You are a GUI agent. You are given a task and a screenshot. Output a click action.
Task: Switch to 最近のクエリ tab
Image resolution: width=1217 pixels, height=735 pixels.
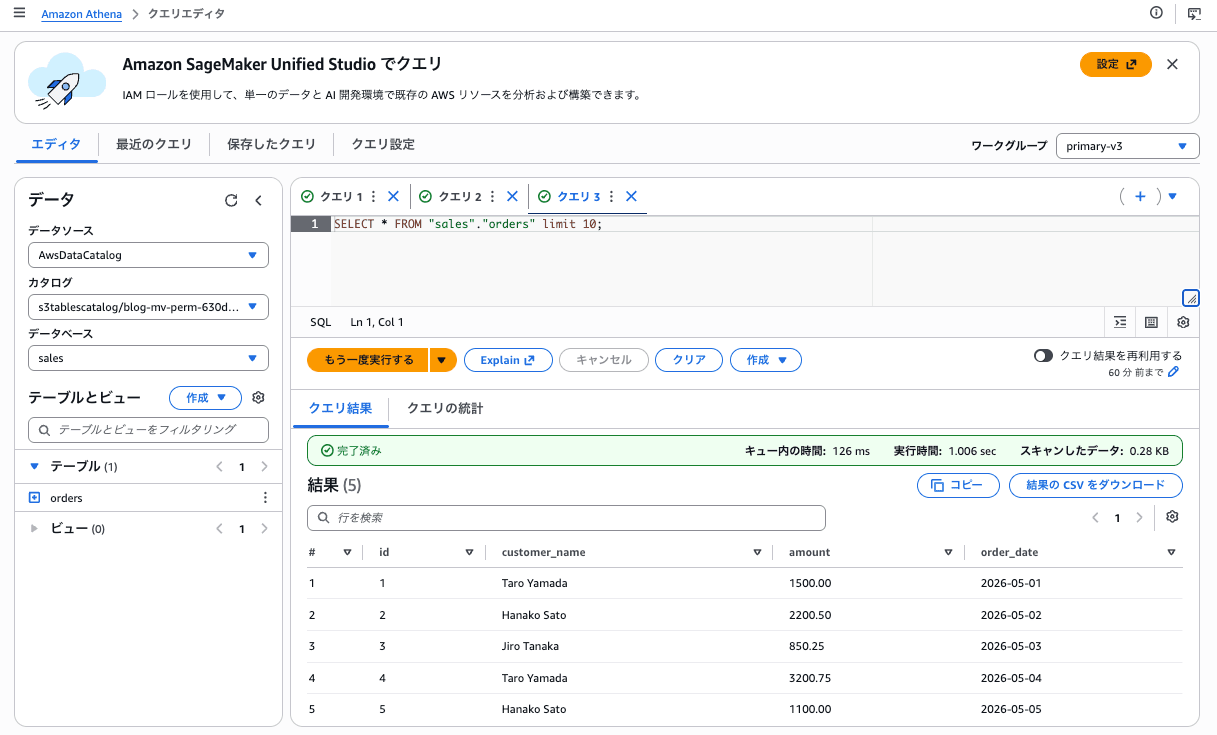point(153,144)
